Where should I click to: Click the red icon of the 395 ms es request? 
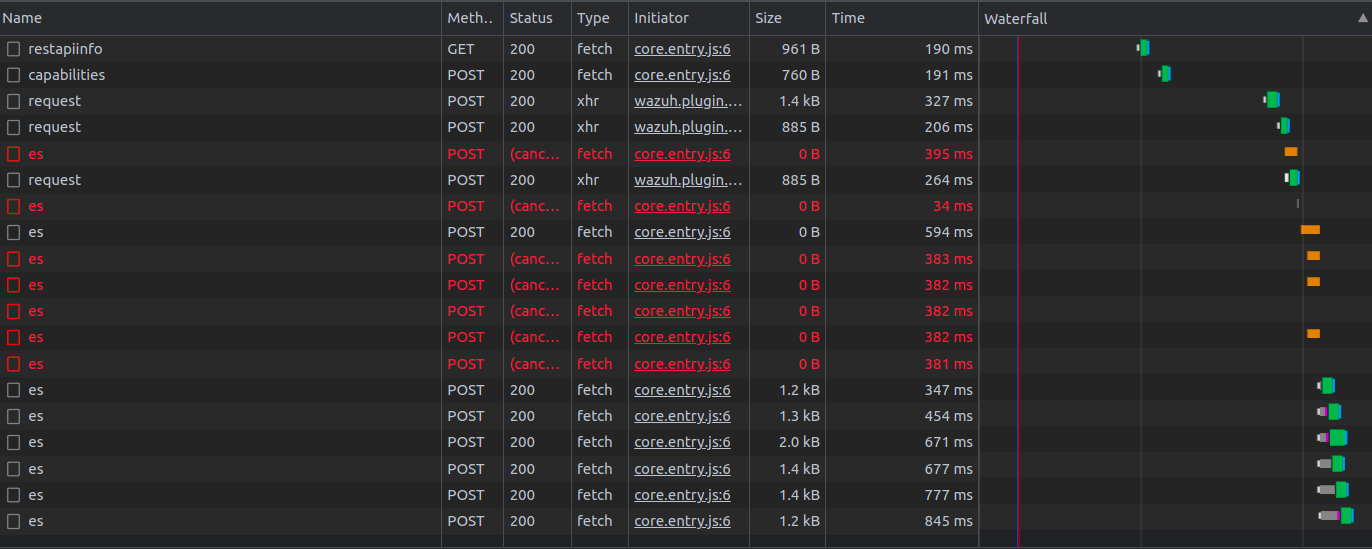click(13, 154)
